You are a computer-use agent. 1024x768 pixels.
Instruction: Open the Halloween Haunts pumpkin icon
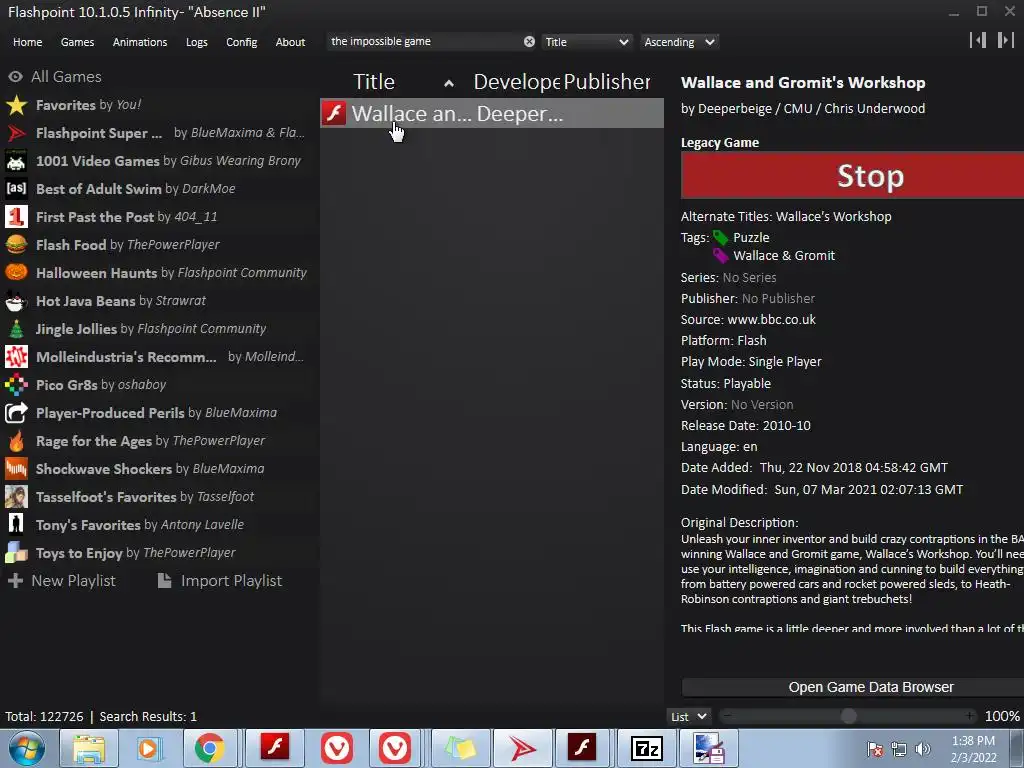pyautogui.click(x=16, y=273)
